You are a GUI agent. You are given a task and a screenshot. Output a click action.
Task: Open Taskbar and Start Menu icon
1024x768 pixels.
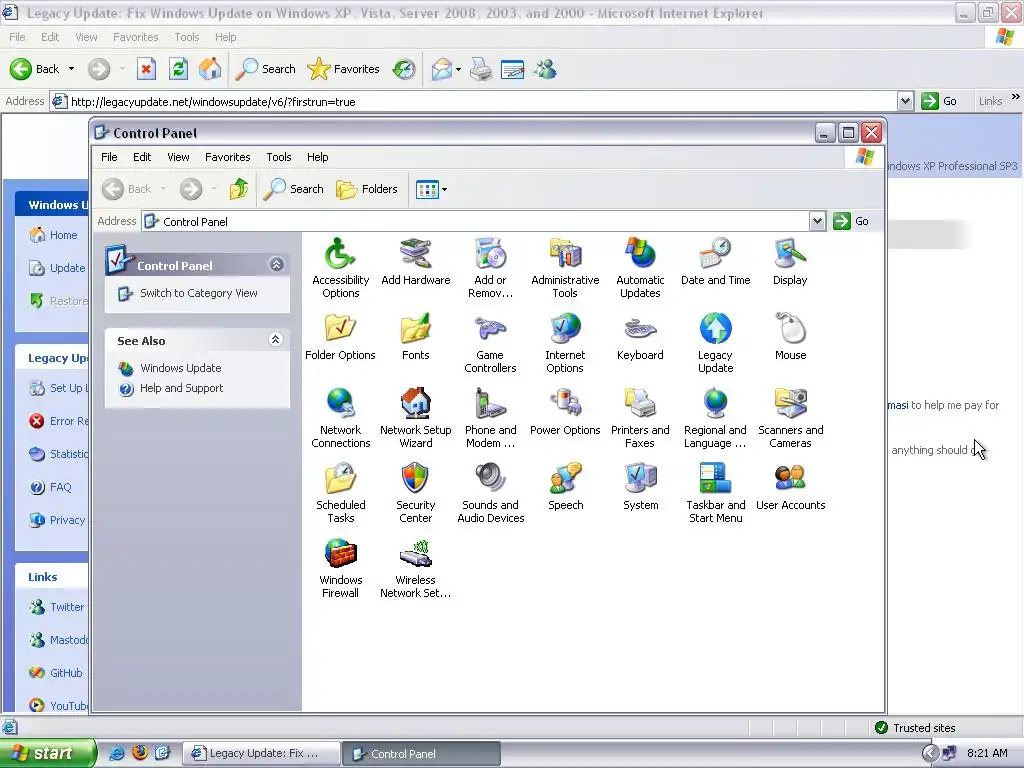pyautogui.click(x=715, y=493)
